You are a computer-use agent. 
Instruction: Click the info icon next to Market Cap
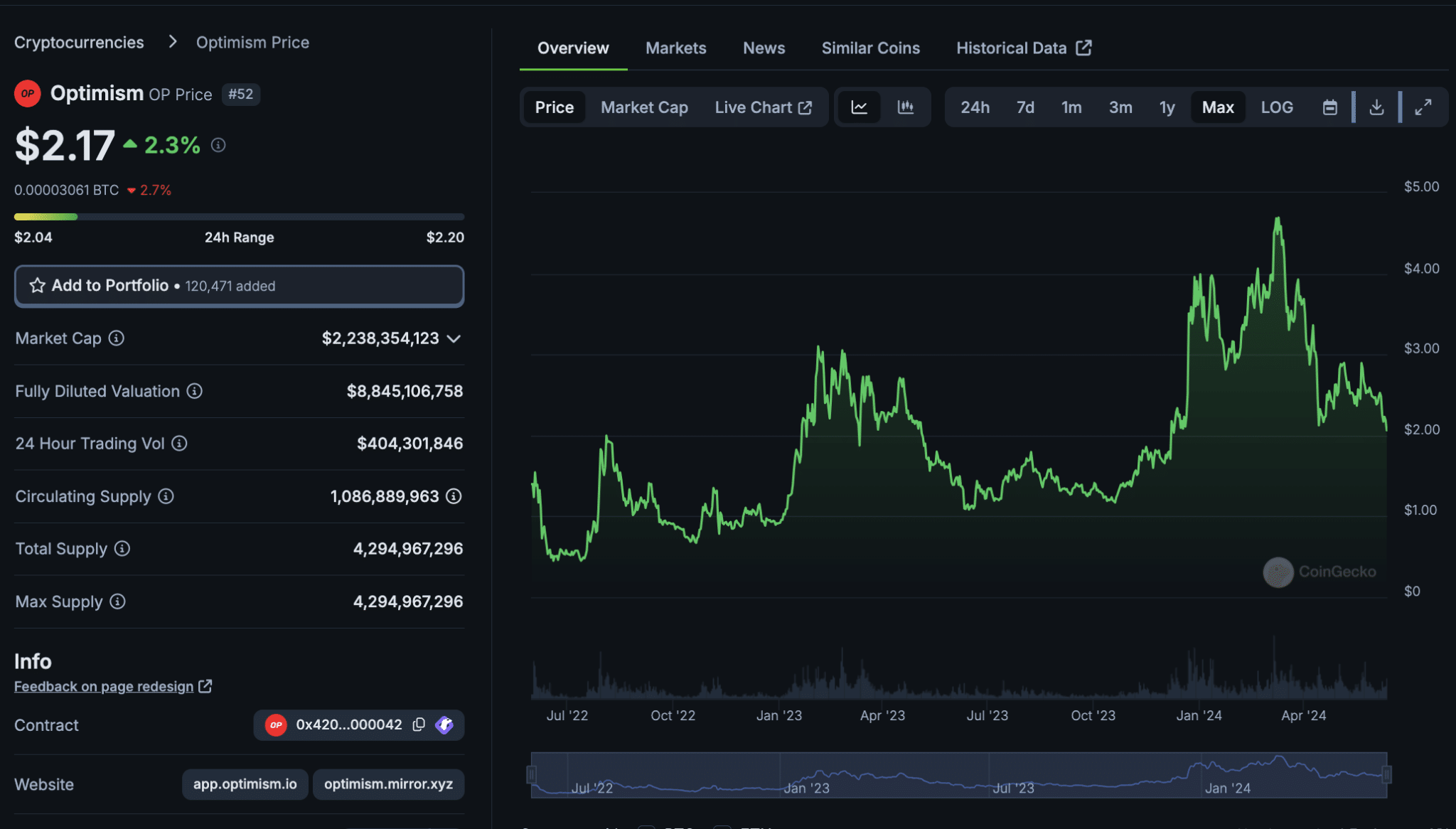click(x=117, y=338)
